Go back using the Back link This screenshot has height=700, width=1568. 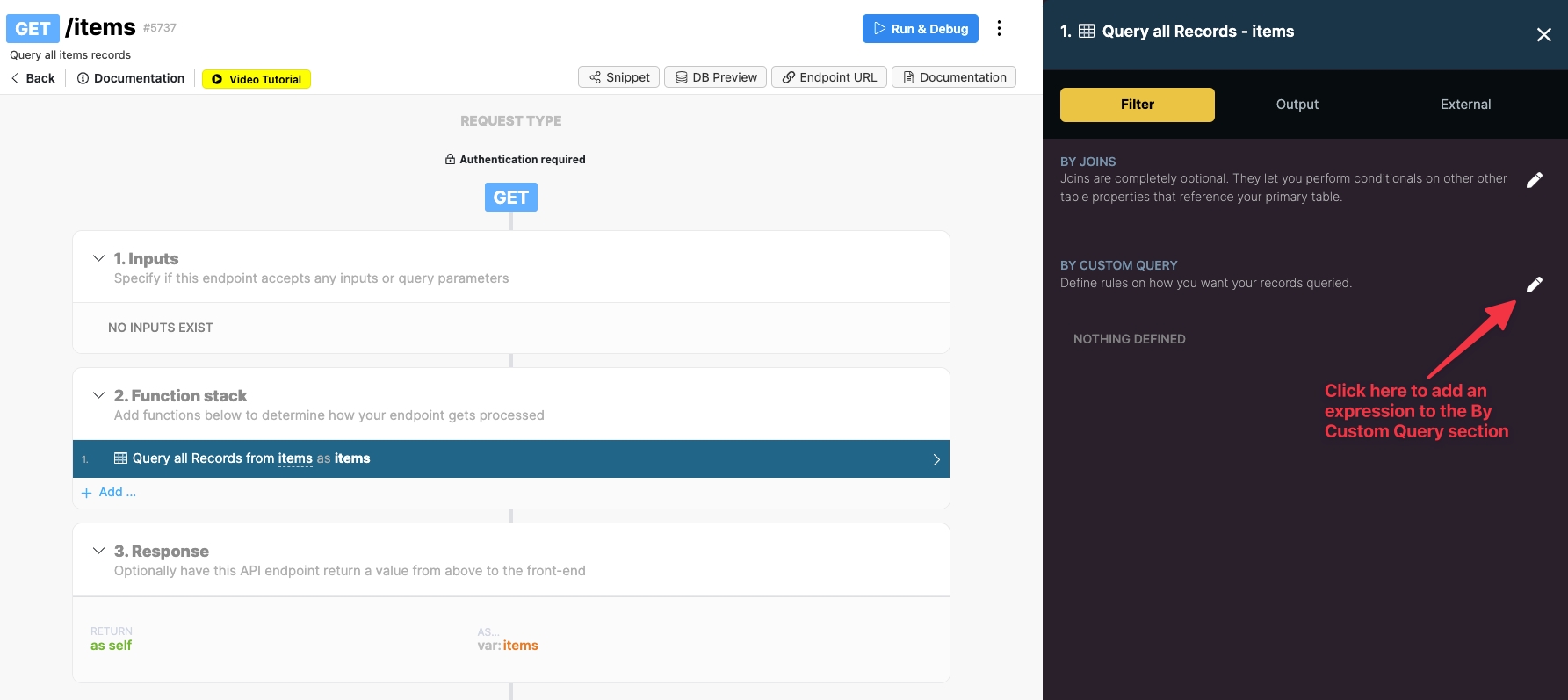point(33,78)
